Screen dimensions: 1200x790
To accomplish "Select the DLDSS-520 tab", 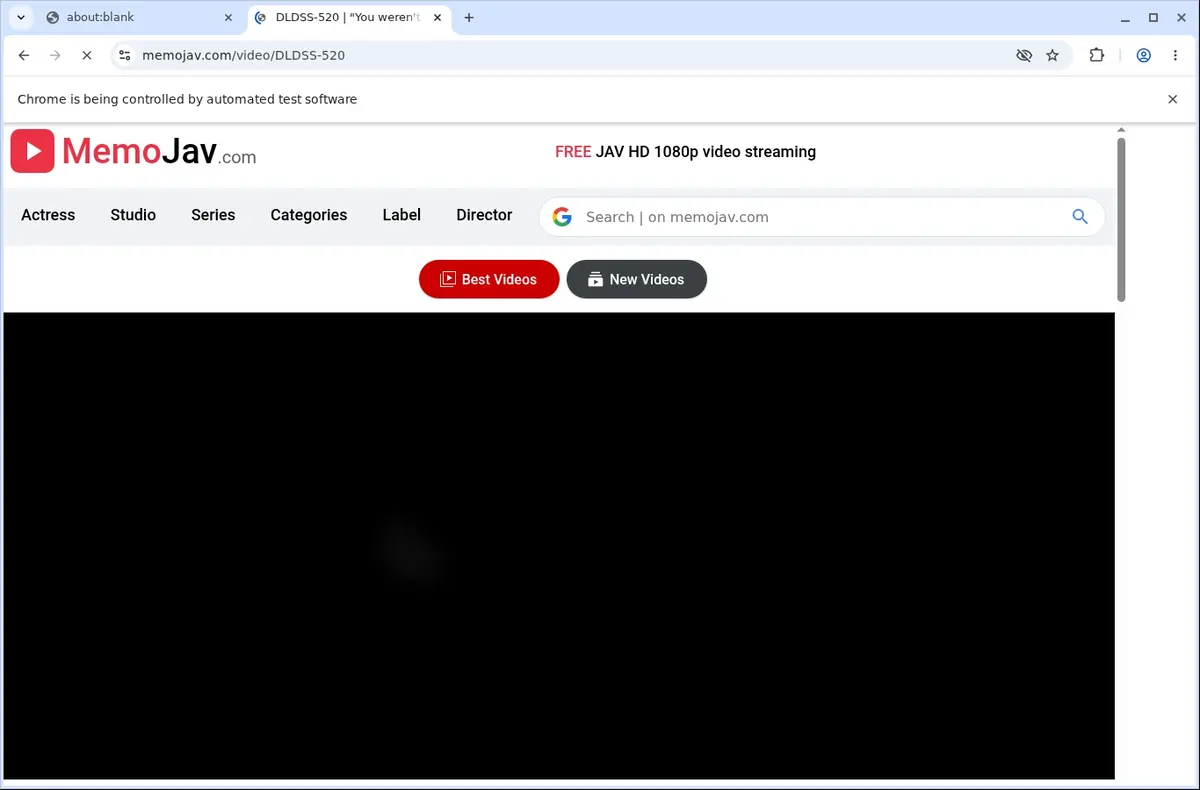I will [347, 17].
